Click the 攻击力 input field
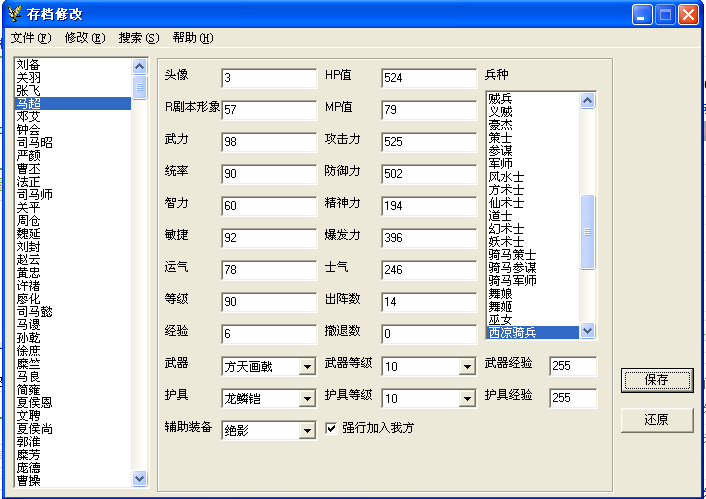Image resolution: width=706 pixels, height=499 pixels. (429, 142)
